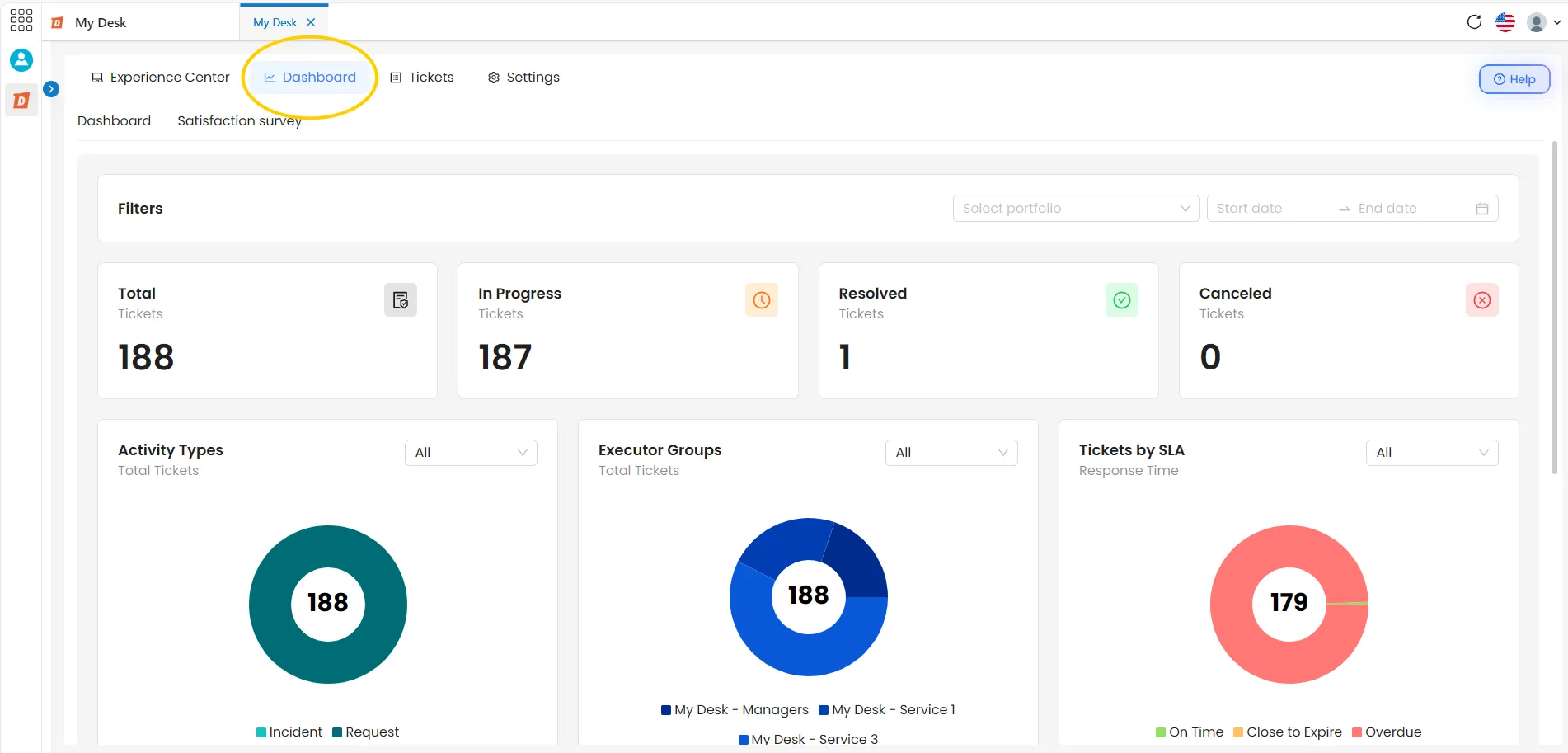Open the Dashboard sub-tab
The width and height of the screenshot is (1568, 753).
coord(114,120)
